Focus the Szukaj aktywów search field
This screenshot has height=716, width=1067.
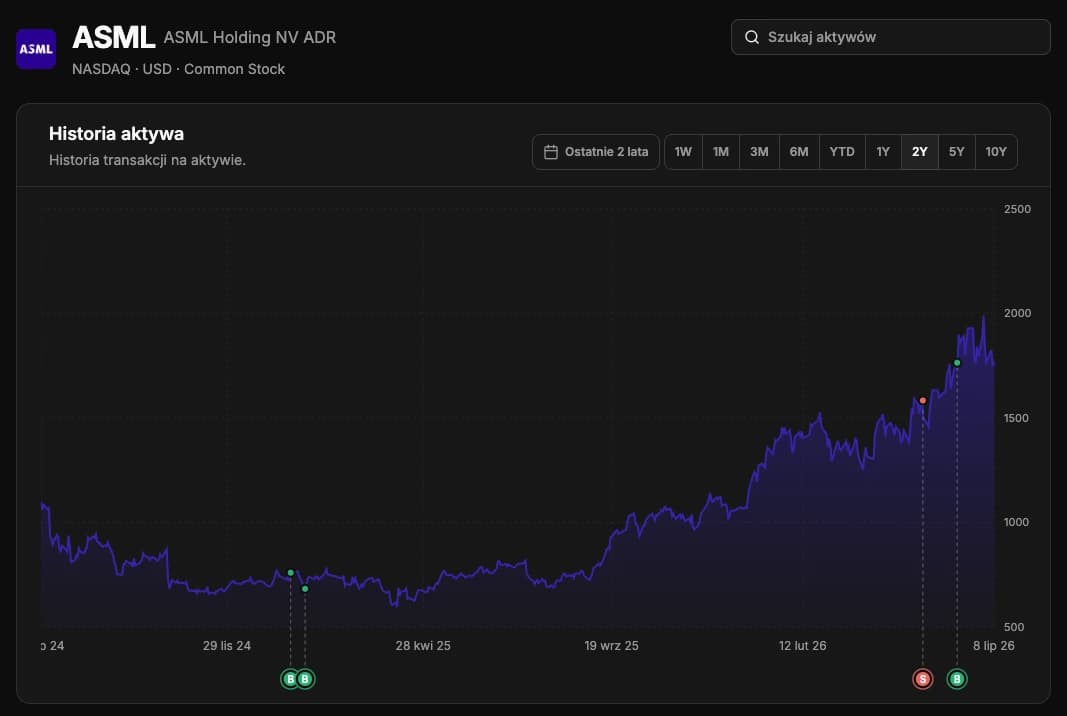coord(891,37)
